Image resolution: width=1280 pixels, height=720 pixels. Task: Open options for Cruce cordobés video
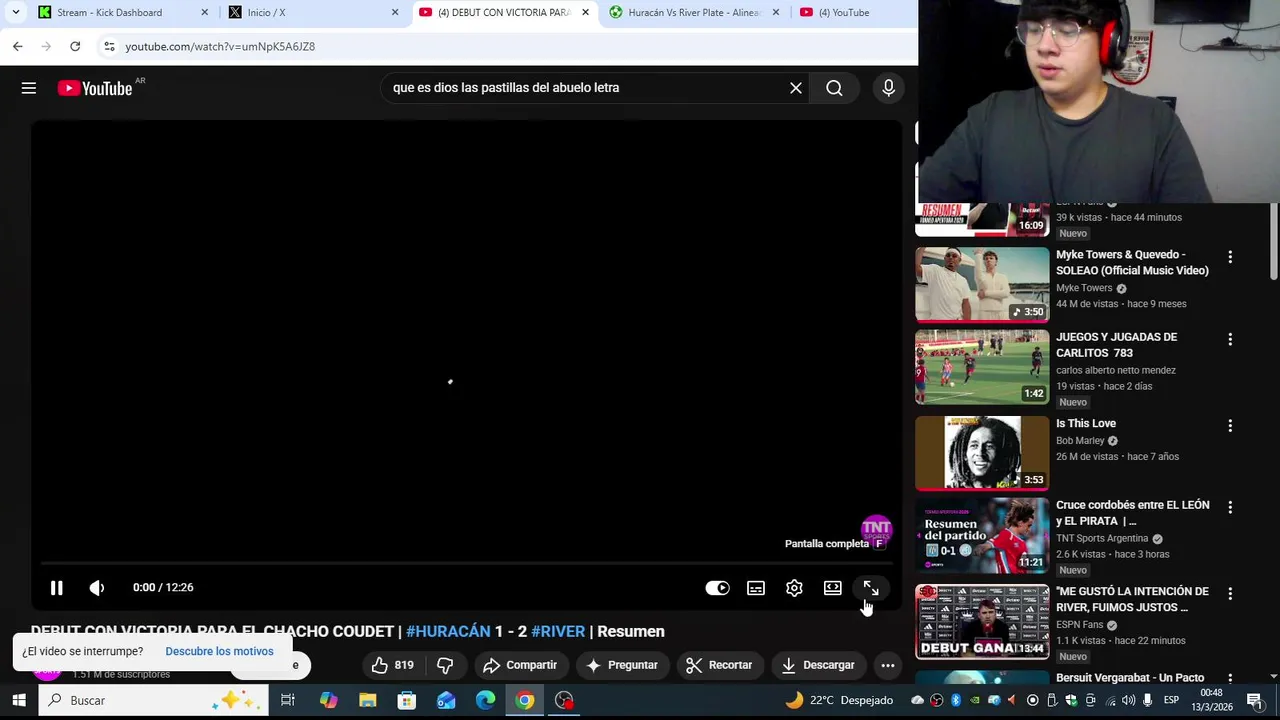(x=1230, y=508)
